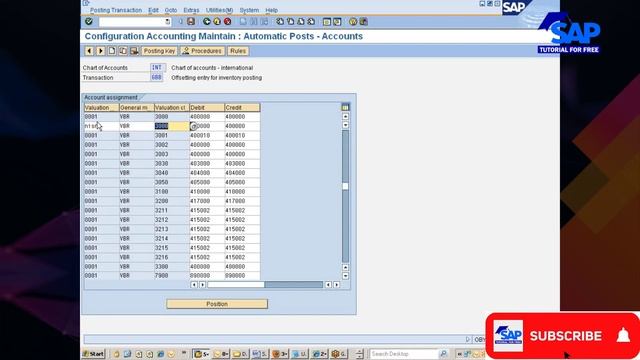This screenshot has height=360, width=640.
Task: Click the Search Desktop input field
Action: [x=403, y=353]
